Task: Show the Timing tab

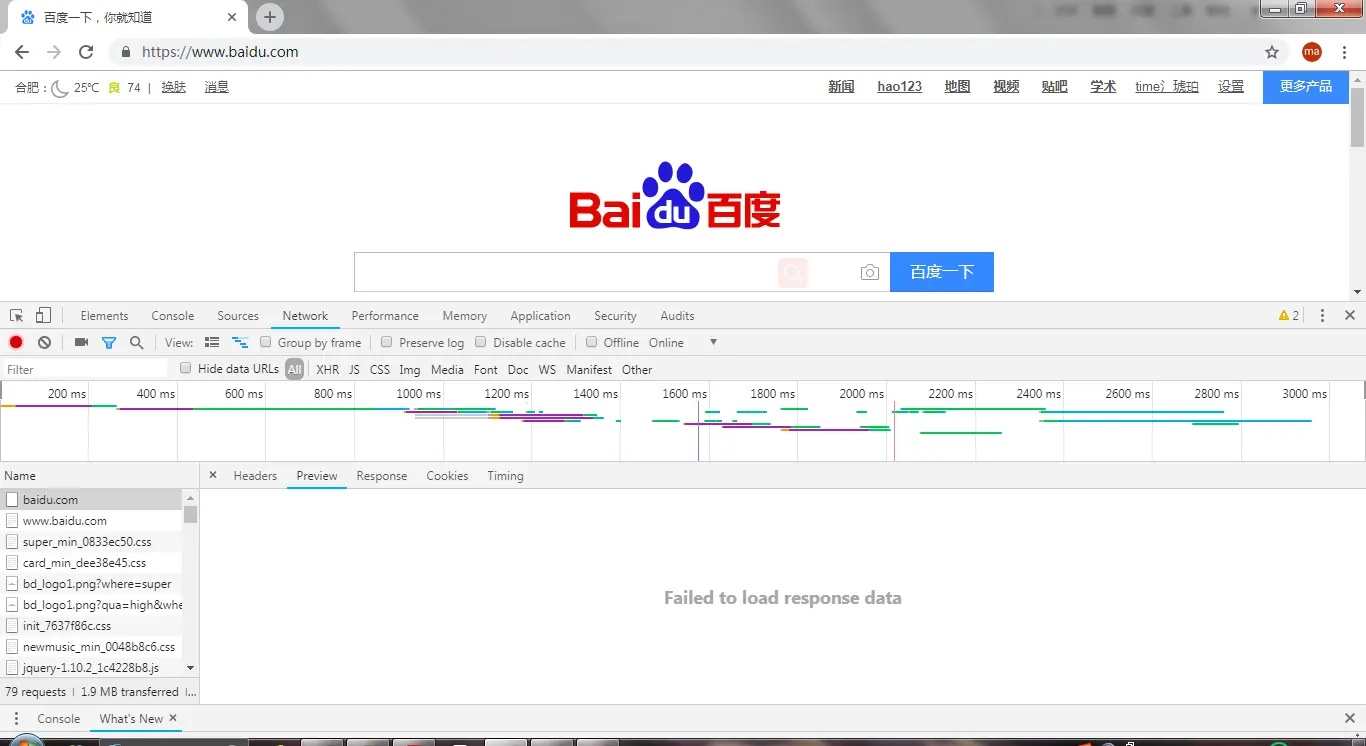Action: tap(505, 475)
